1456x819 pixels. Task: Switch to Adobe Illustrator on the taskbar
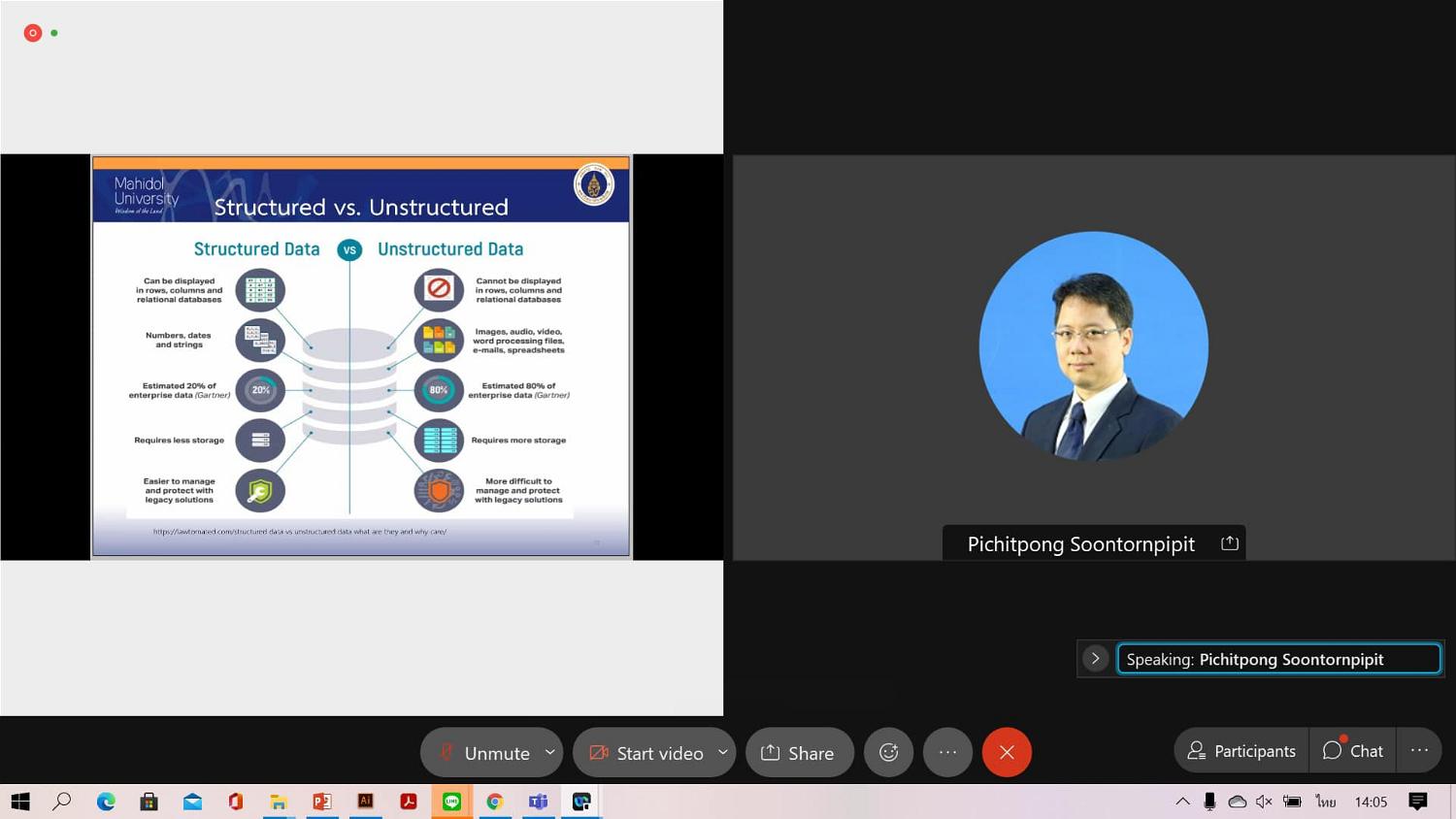coord(365,802)
